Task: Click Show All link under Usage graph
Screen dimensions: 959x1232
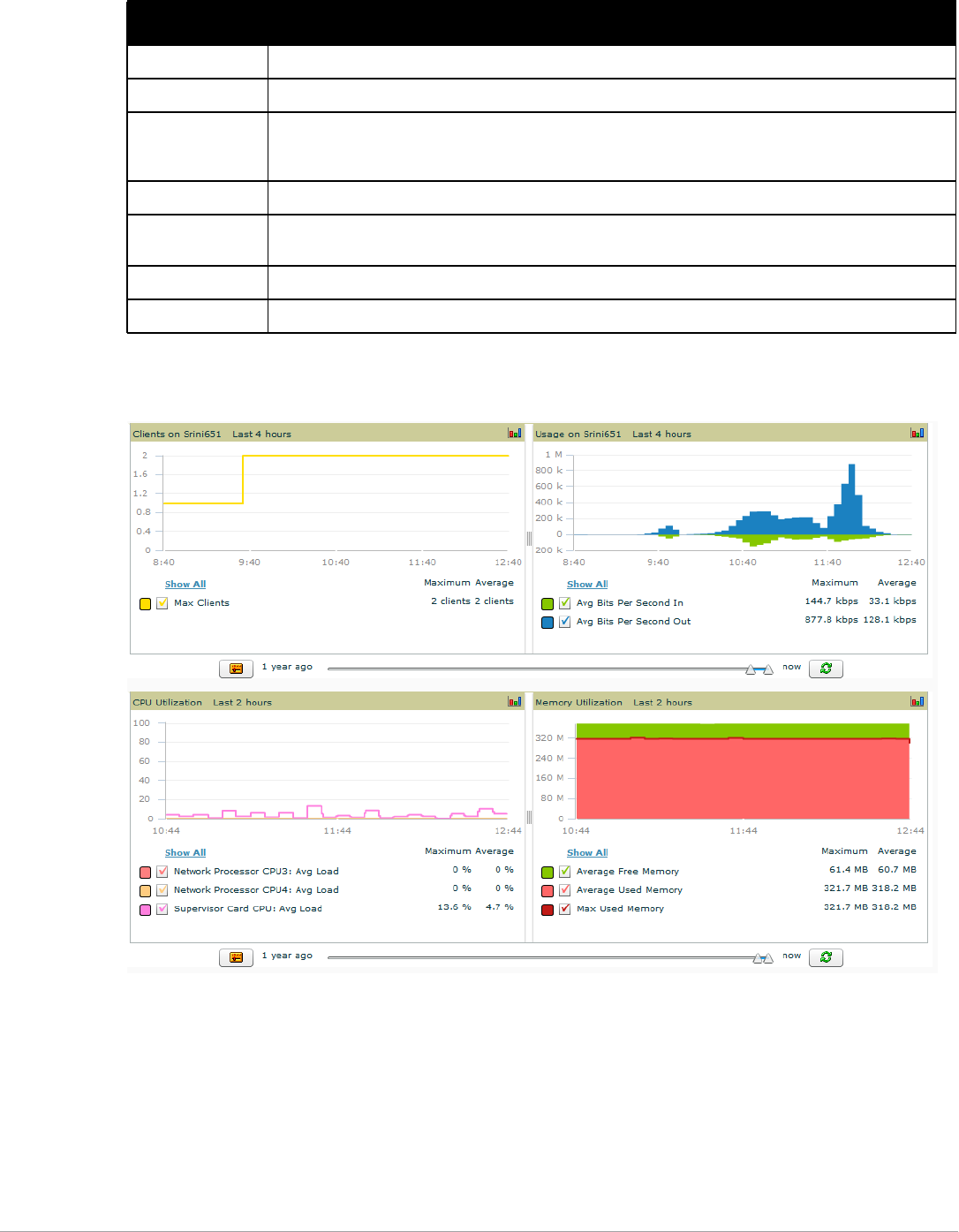Action: pyautogui.click(x=587, y=585)
